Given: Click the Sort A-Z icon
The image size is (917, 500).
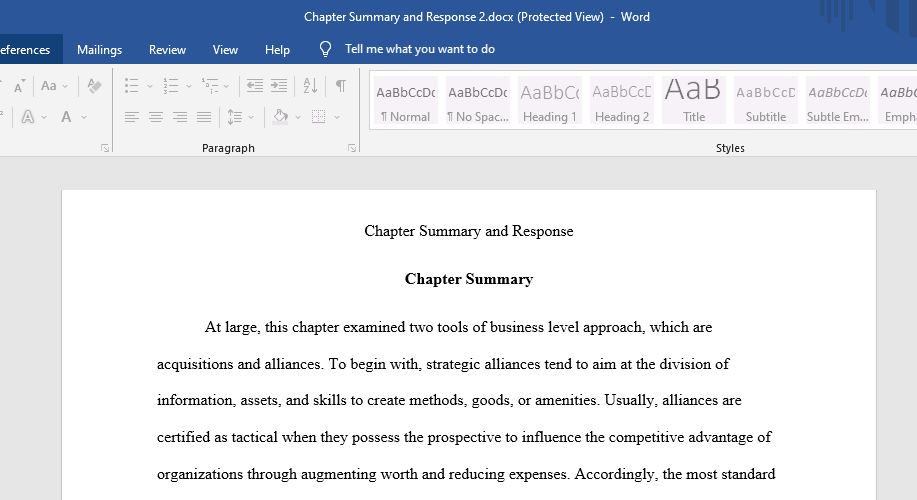Looking at the screenshot, I should [311, 86].
